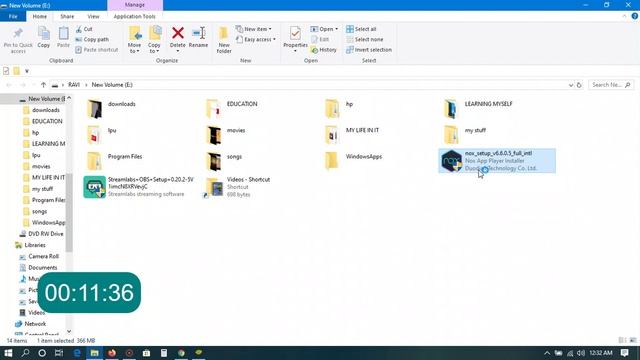Click Paste shortcut option
Viewport: 640px width, 360px height.
pyautogui.click(x=97, y=50)
